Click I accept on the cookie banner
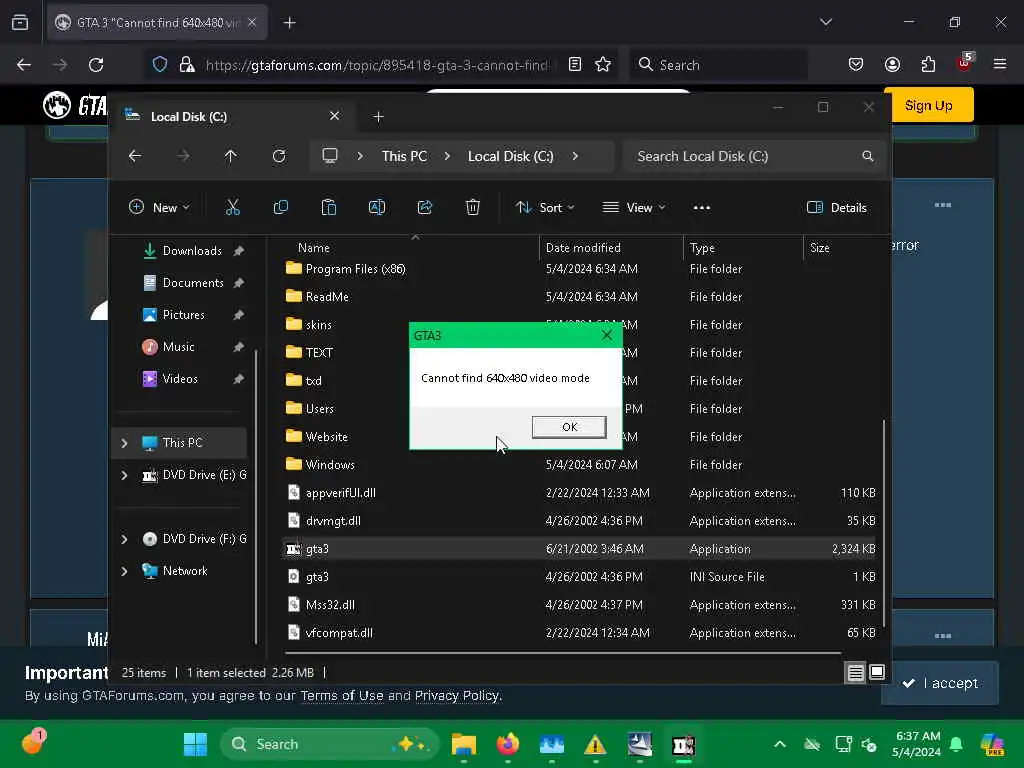 pos(940,683)
